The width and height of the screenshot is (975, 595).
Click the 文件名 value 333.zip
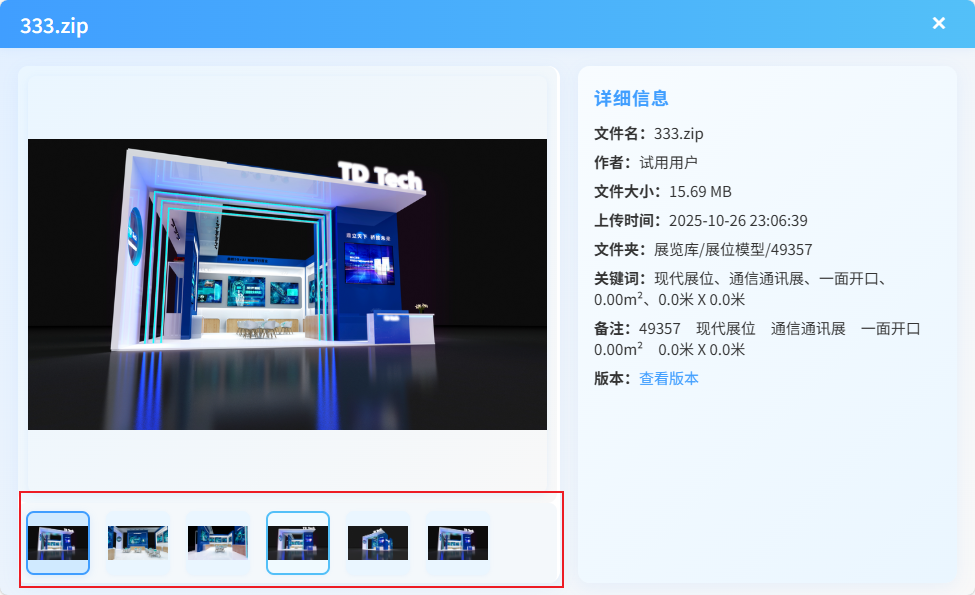tap(679, 133)
